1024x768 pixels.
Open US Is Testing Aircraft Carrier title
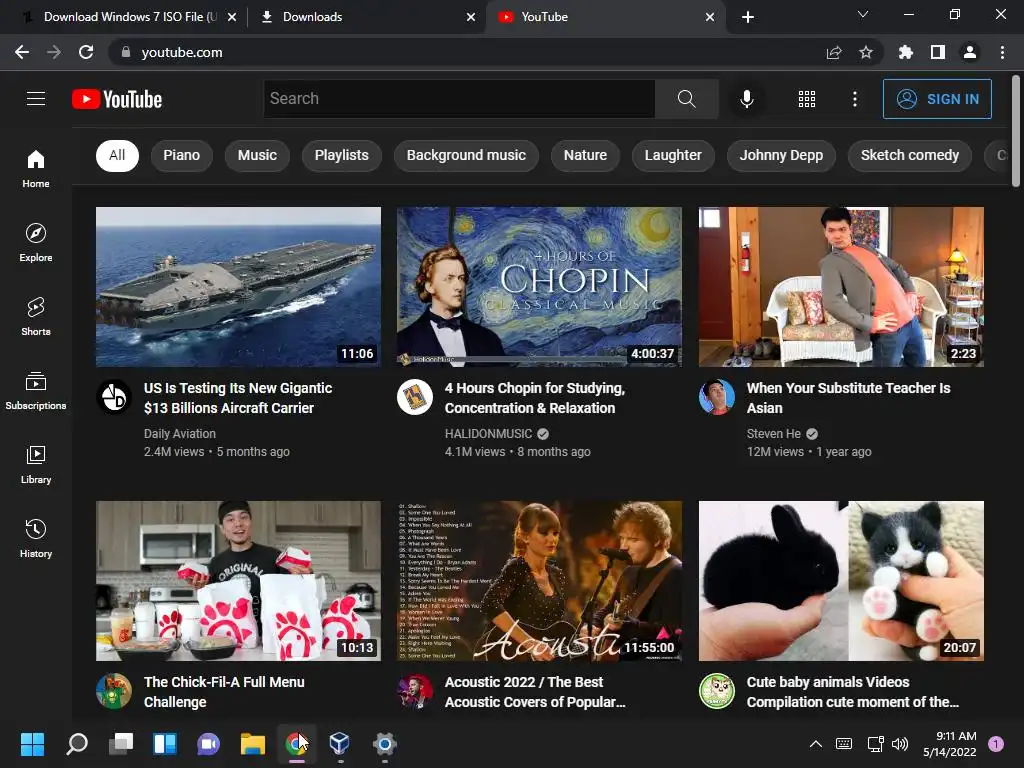pos(238,398)
